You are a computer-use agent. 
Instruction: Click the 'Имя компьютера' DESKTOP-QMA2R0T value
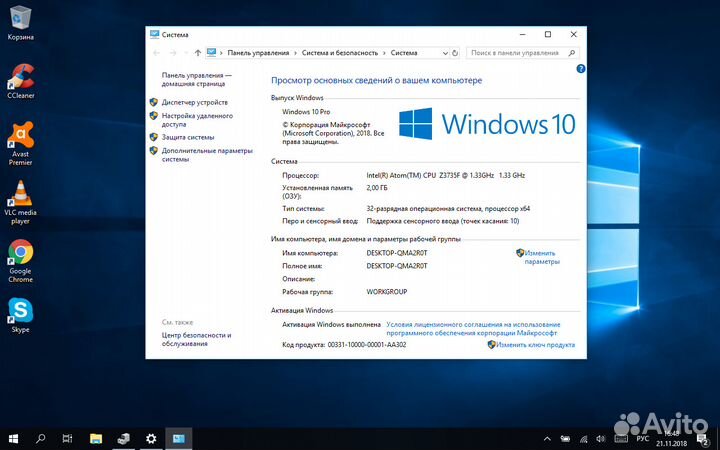point(397,253)
